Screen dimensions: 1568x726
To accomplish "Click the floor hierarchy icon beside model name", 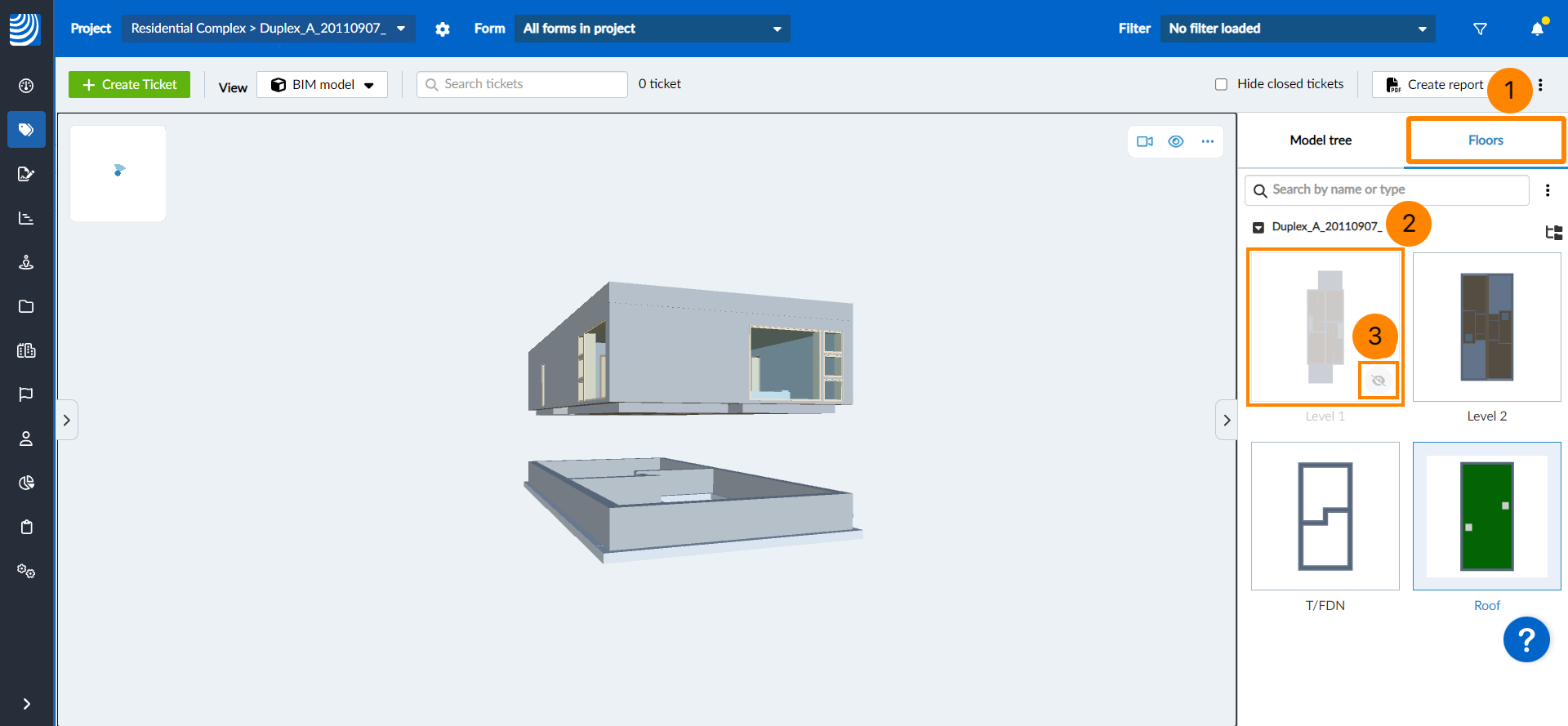I will [x=1553, y=233].
